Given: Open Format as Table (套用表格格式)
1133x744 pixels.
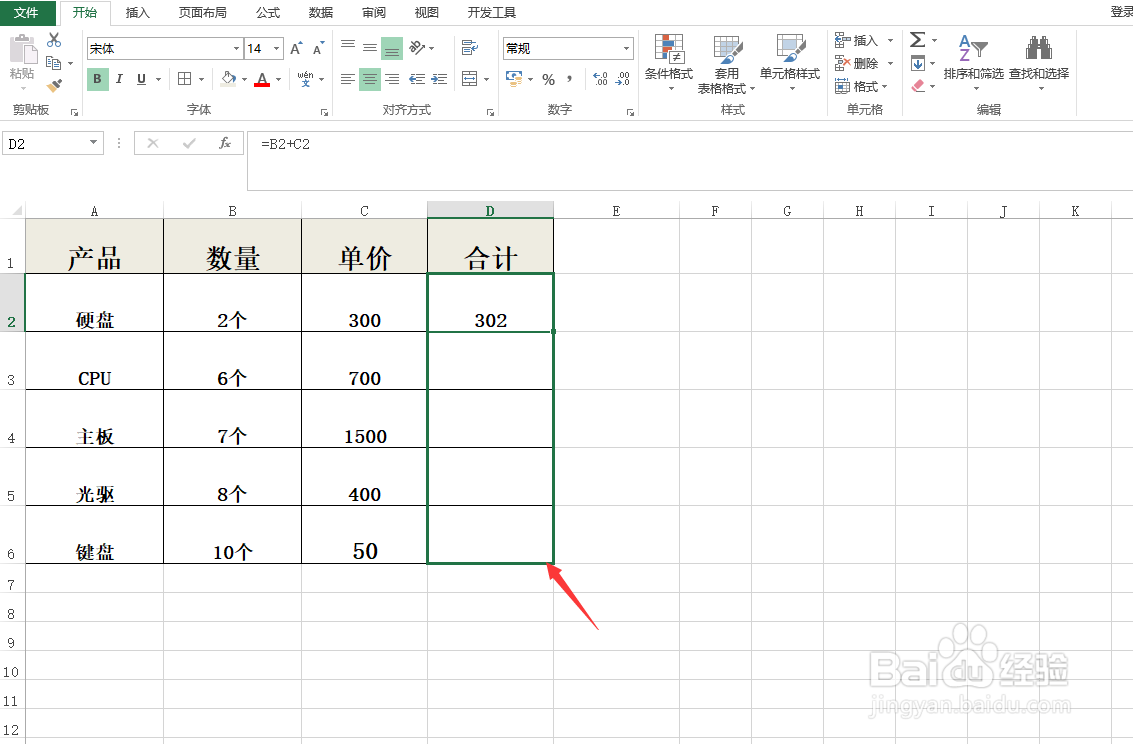Looking at the screenshot, I should pyautogui.click(x=726, y=64).
